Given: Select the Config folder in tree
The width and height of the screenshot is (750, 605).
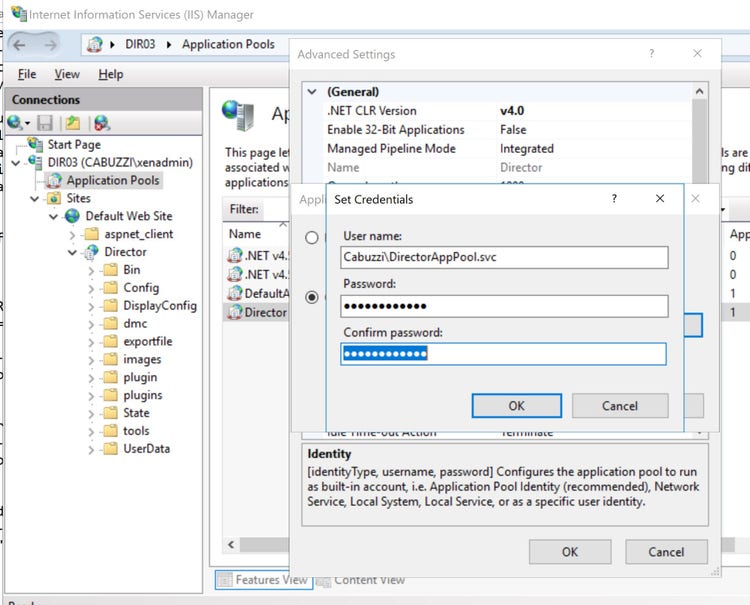Looking at the screenshot, I should tap(141, 287).
